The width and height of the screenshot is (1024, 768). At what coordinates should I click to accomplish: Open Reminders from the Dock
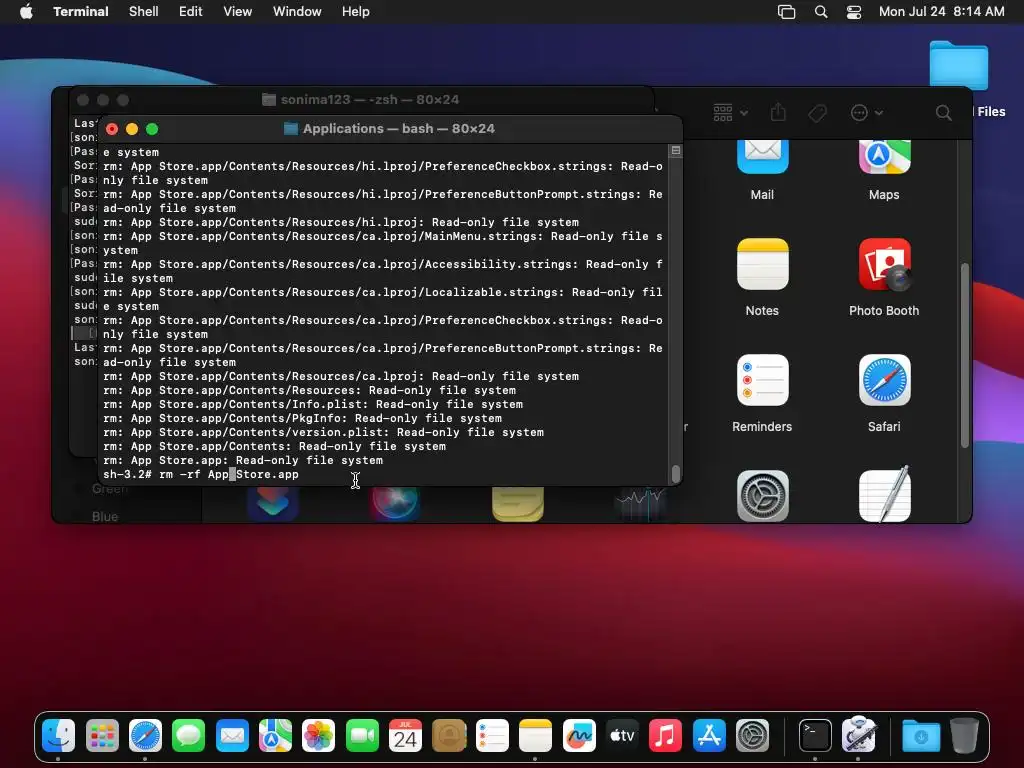point(492,735)
